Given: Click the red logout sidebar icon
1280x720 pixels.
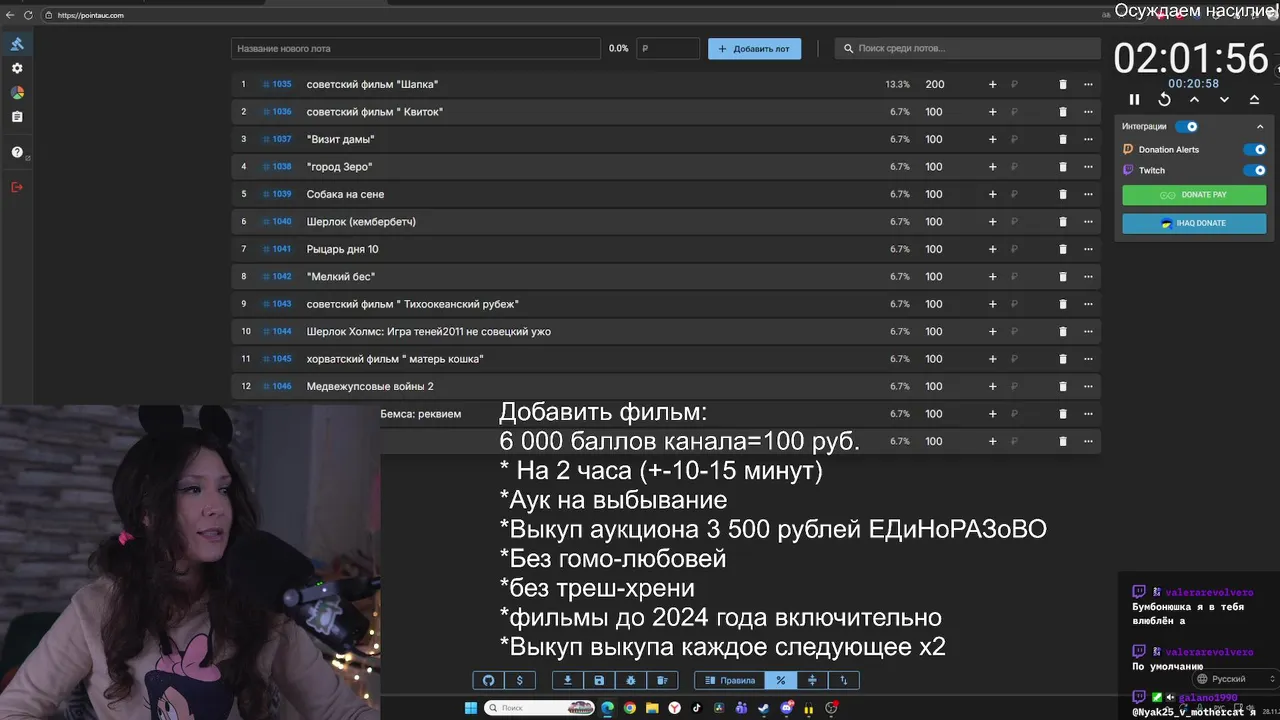Looking at the screenshot, I should pyautogui.click(x=16, y=187).
